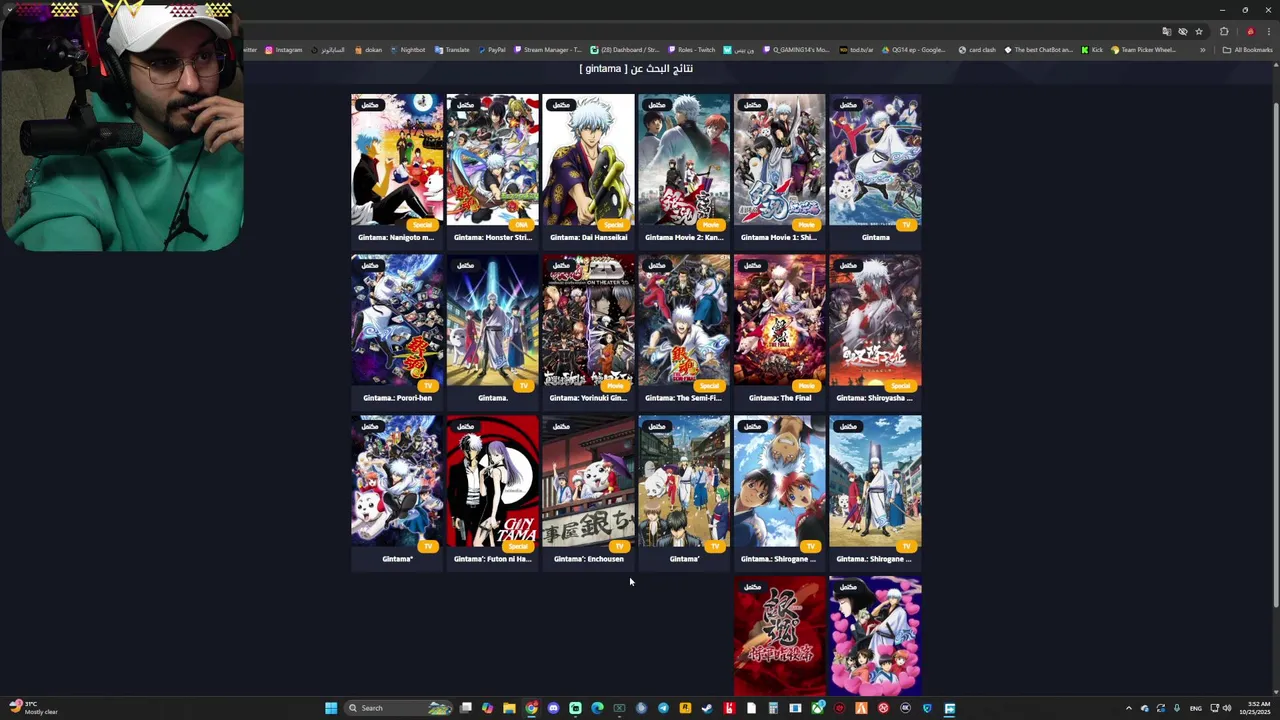Bookmark this page with the star icon

point(1199,31)
